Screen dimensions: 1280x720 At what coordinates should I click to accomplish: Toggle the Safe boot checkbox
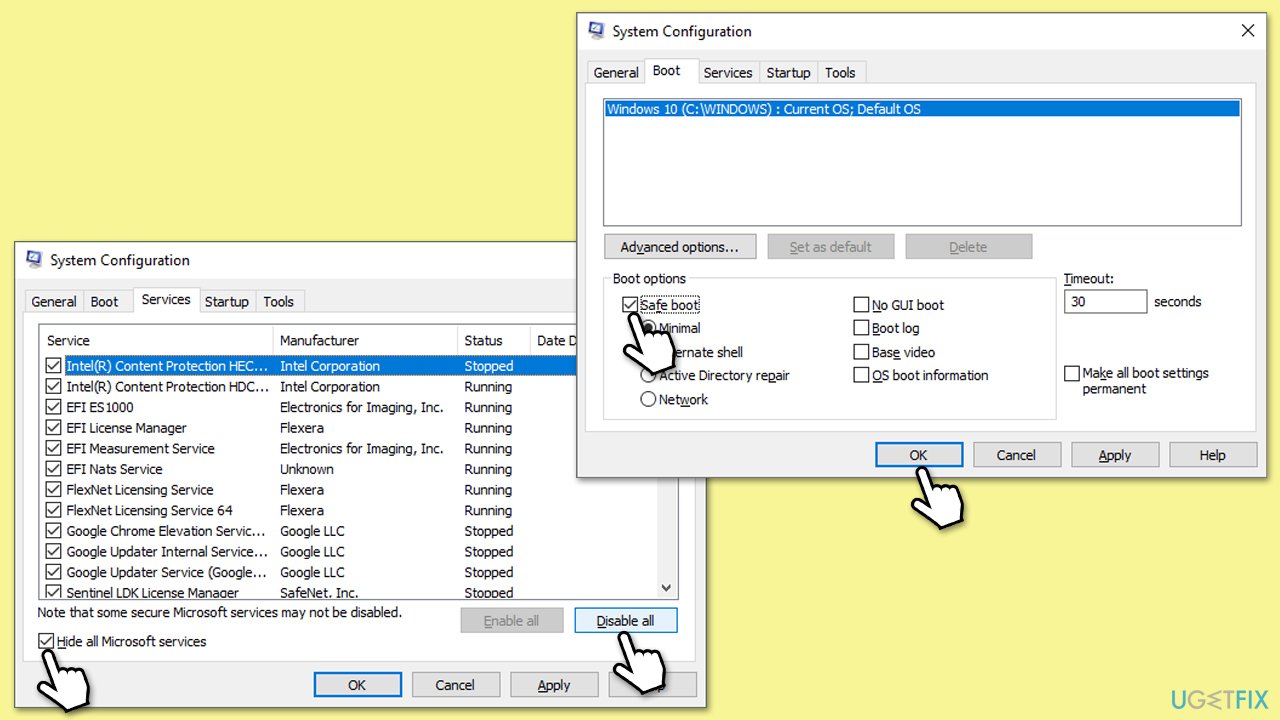(630, 305)
